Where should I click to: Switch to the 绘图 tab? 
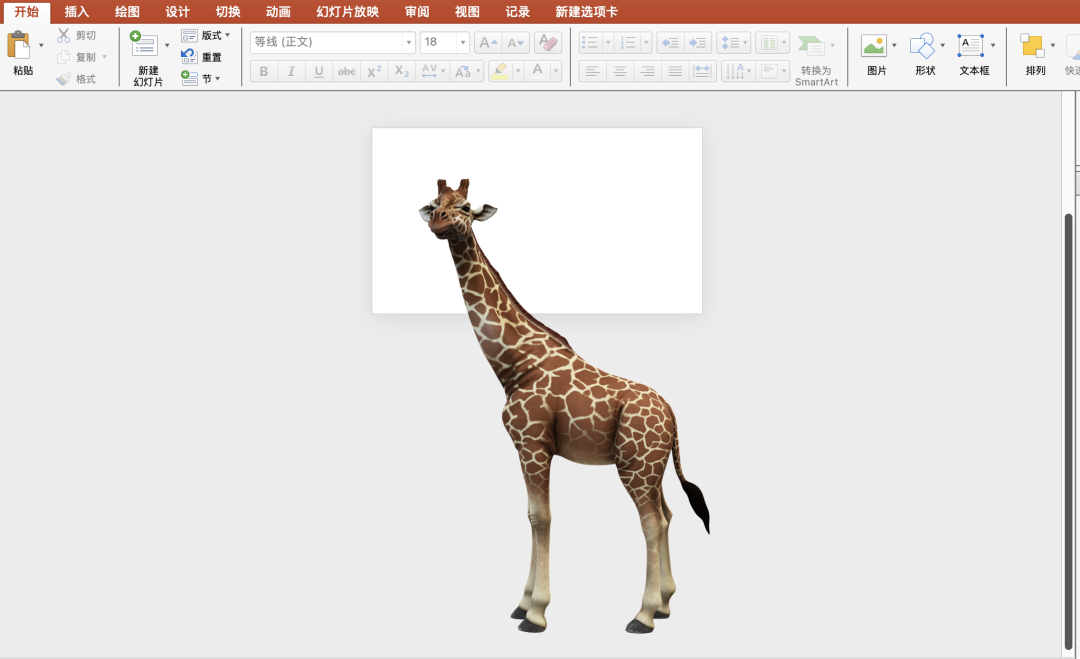click(127, 12)
